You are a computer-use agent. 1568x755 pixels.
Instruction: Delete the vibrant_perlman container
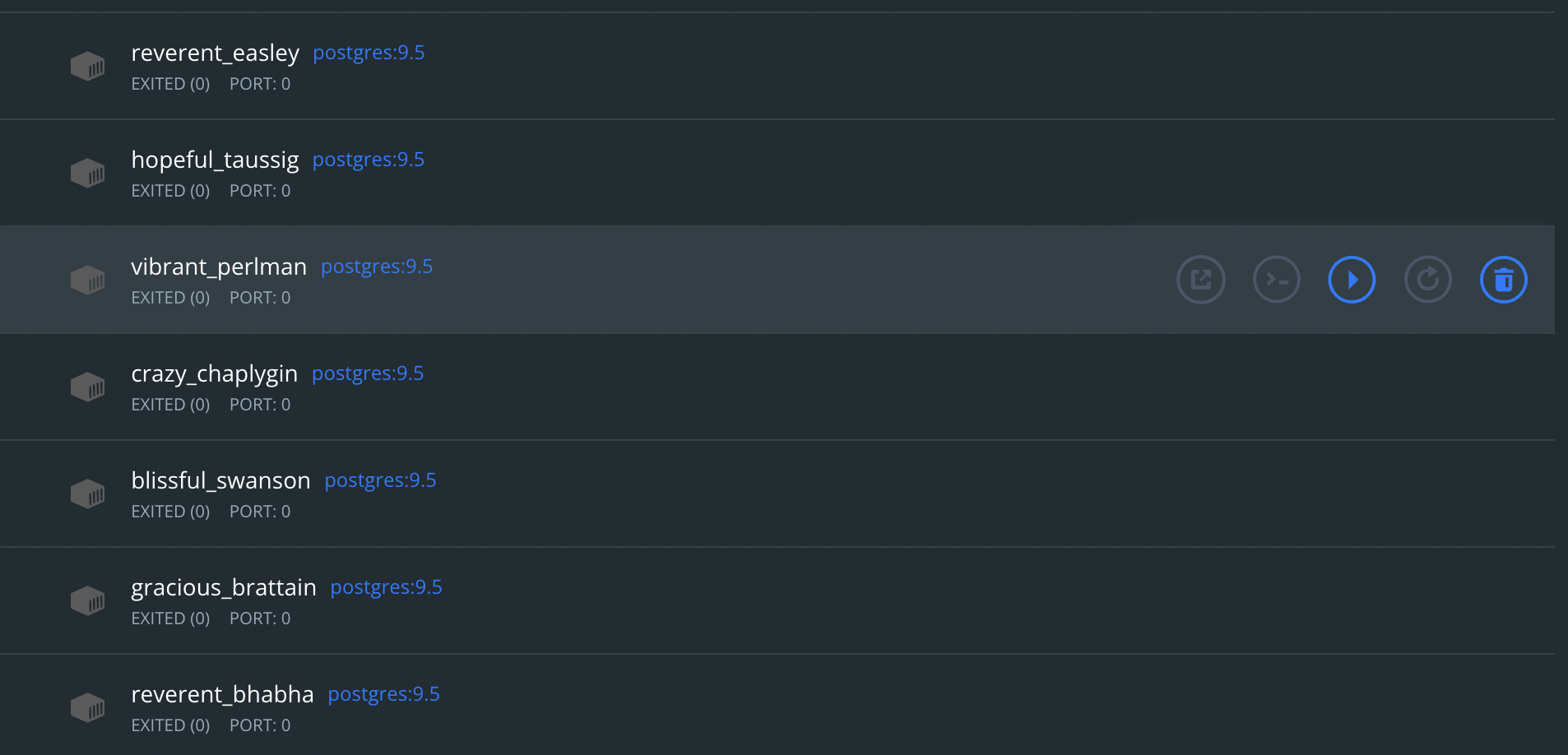tap(1504, 279)
